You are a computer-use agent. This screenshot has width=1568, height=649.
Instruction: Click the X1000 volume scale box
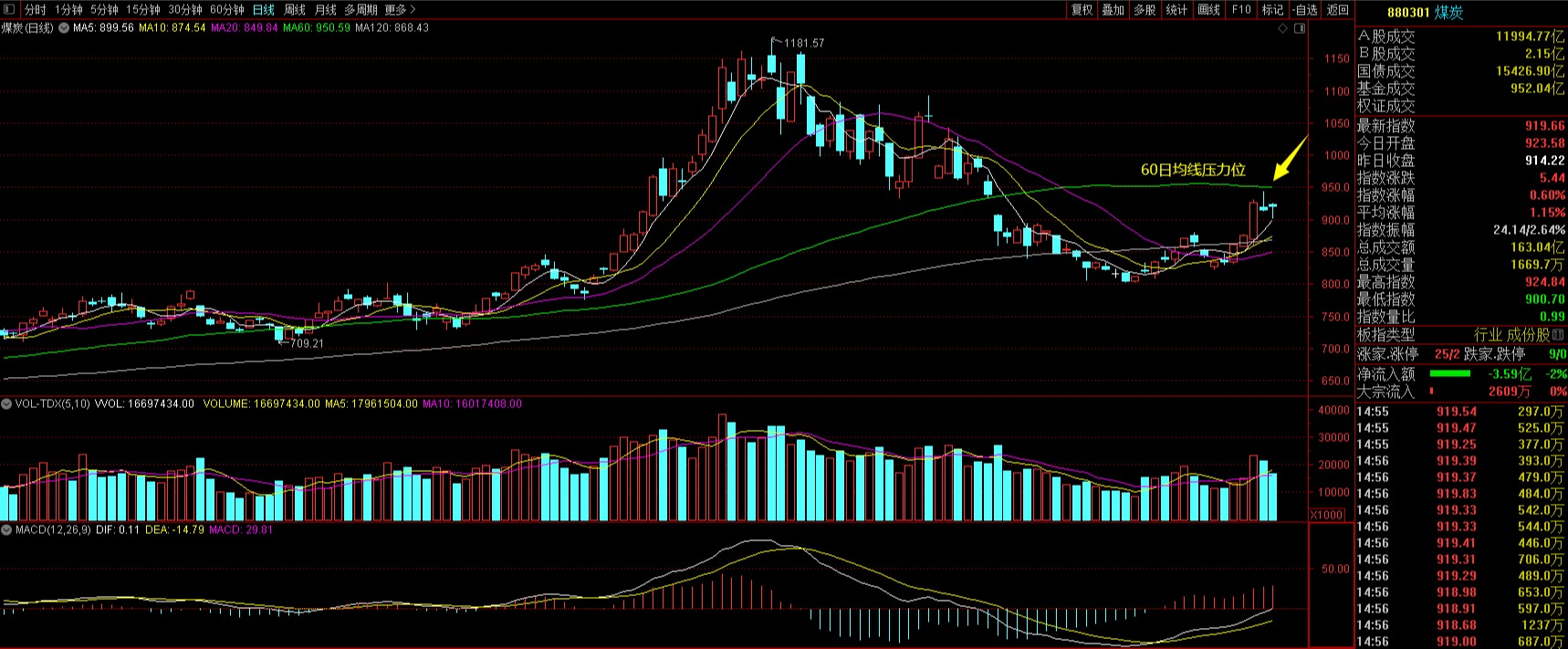click(1327, 515)
